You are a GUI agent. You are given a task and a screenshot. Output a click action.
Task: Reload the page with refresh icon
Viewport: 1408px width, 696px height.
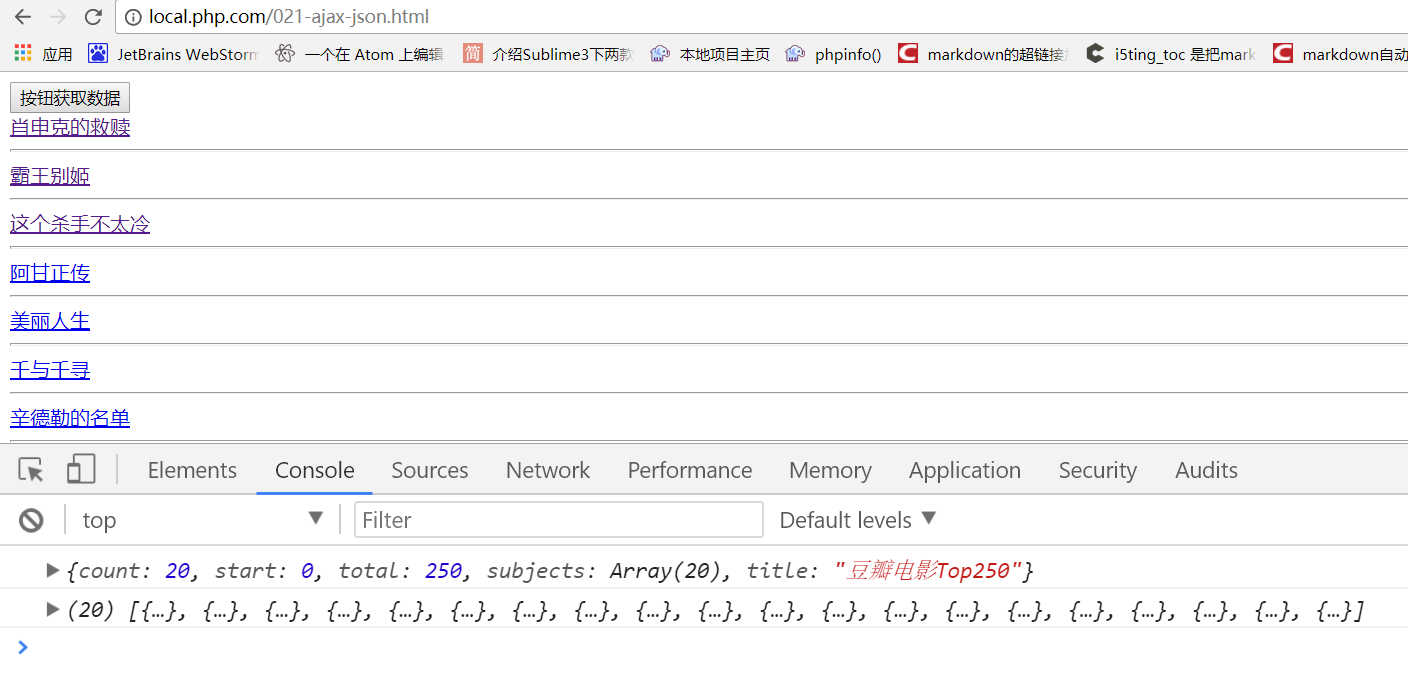pos(93,17)
